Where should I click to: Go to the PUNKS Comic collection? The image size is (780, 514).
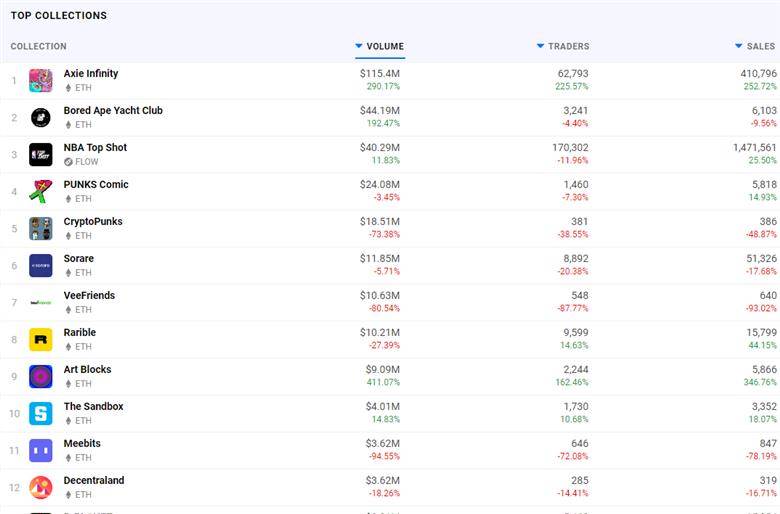[x=96, y=185]
